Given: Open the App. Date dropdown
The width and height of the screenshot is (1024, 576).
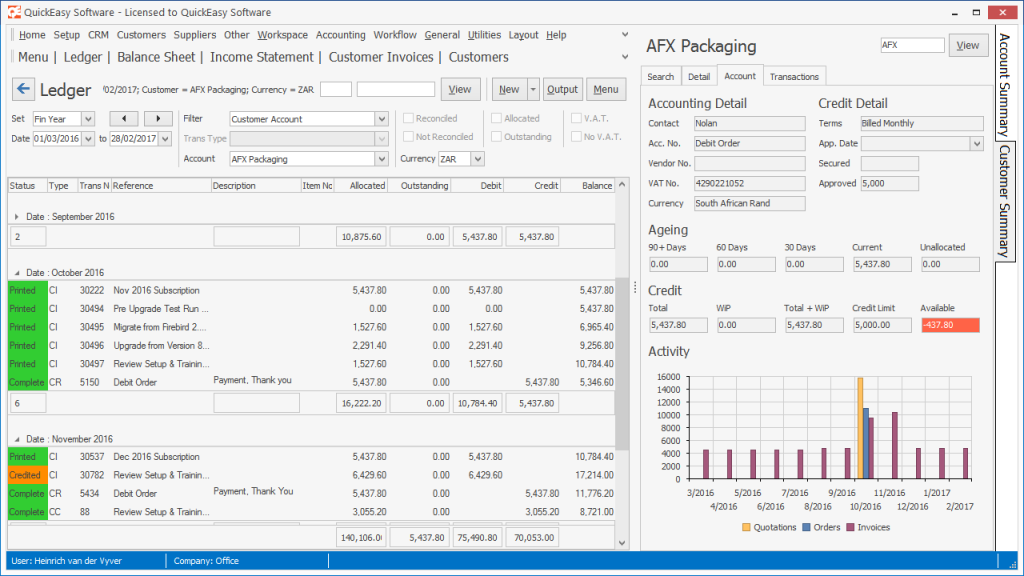Looking at the screenshot, I should tap(976, 143).
